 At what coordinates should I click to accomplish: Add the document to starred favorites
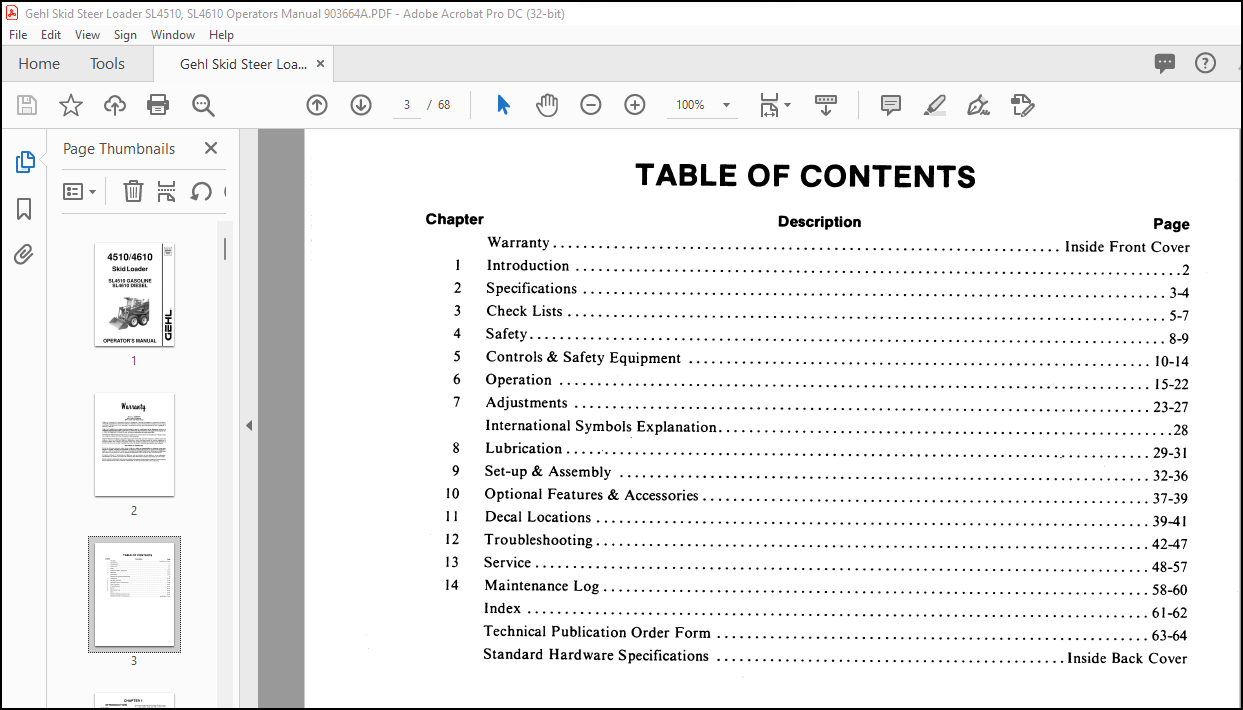pos(71,105)
